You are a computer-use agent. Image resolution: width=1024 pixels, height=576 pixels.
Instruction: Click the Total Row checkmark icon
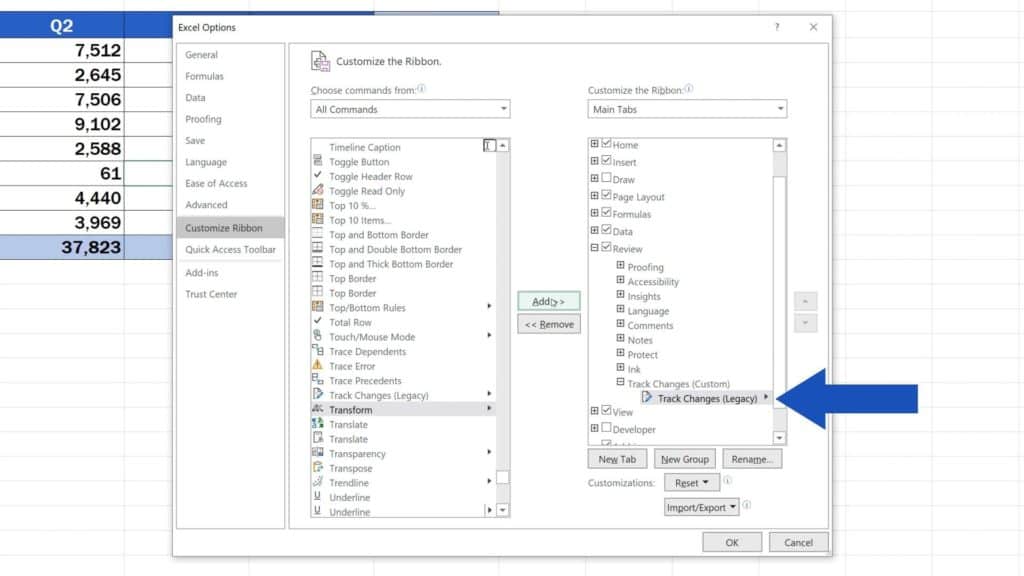tap(317, 321)
